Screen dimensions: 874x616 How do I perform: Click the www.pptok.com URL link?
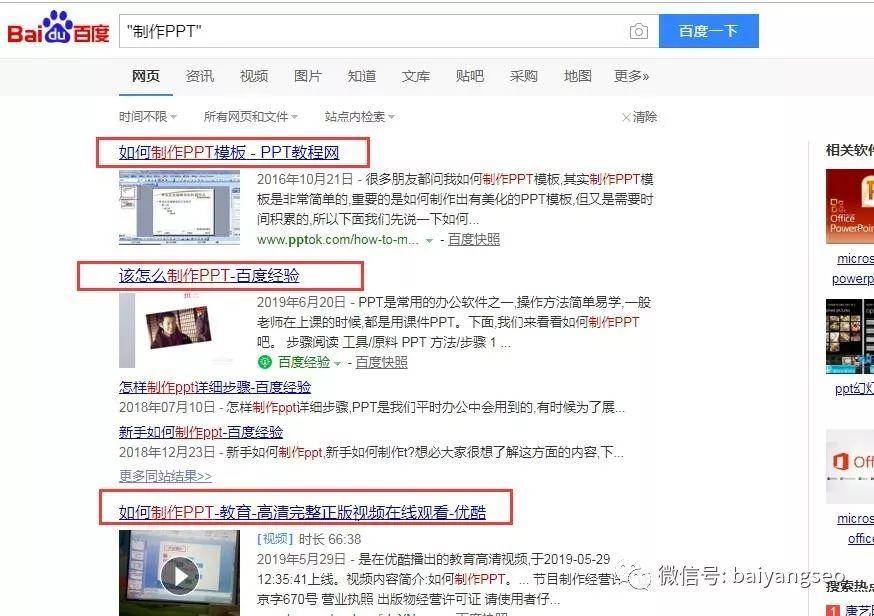point(338,240)
